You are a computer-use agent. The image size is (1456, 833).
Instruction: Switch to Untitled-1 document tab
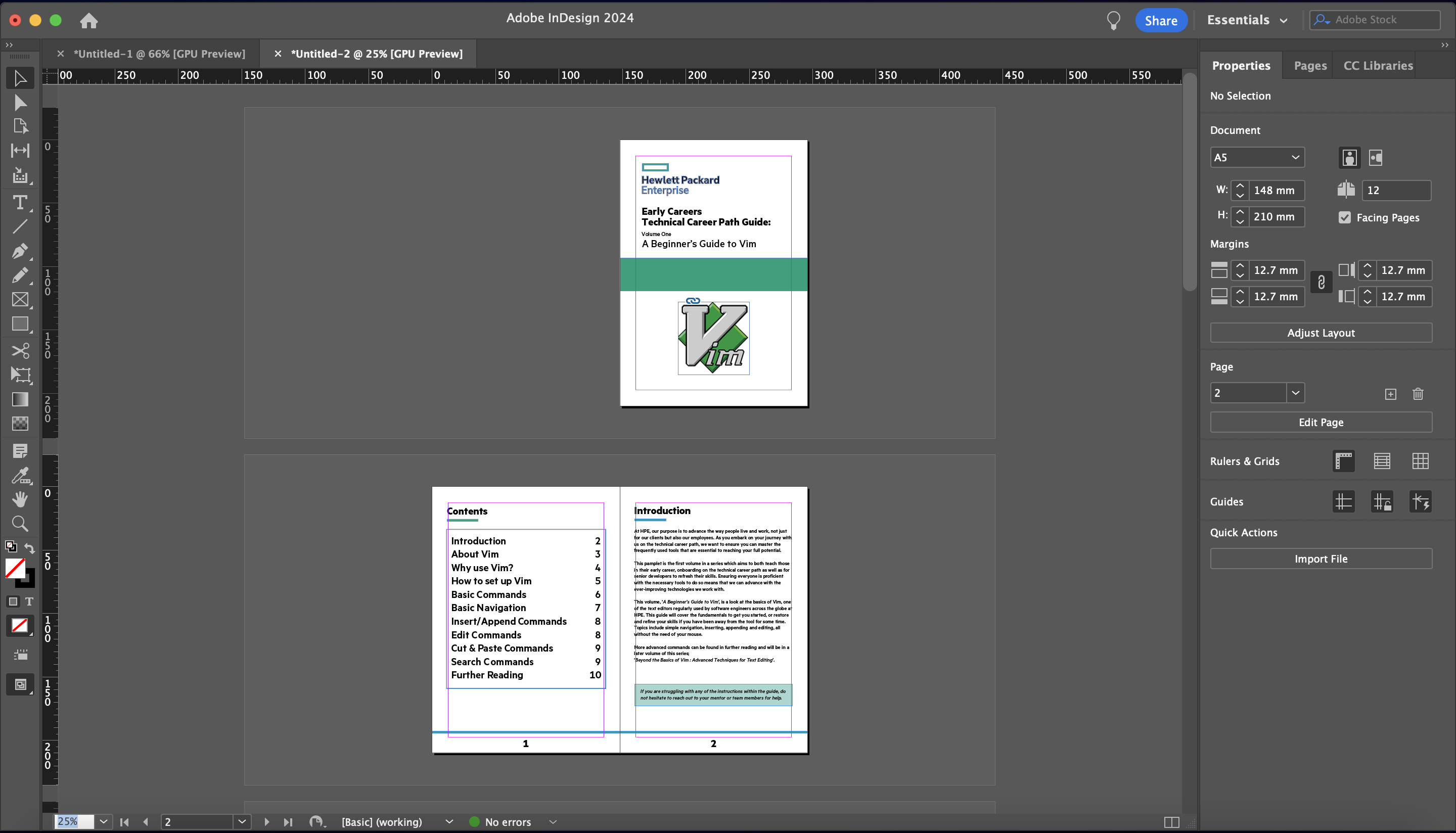coord(159,54)
